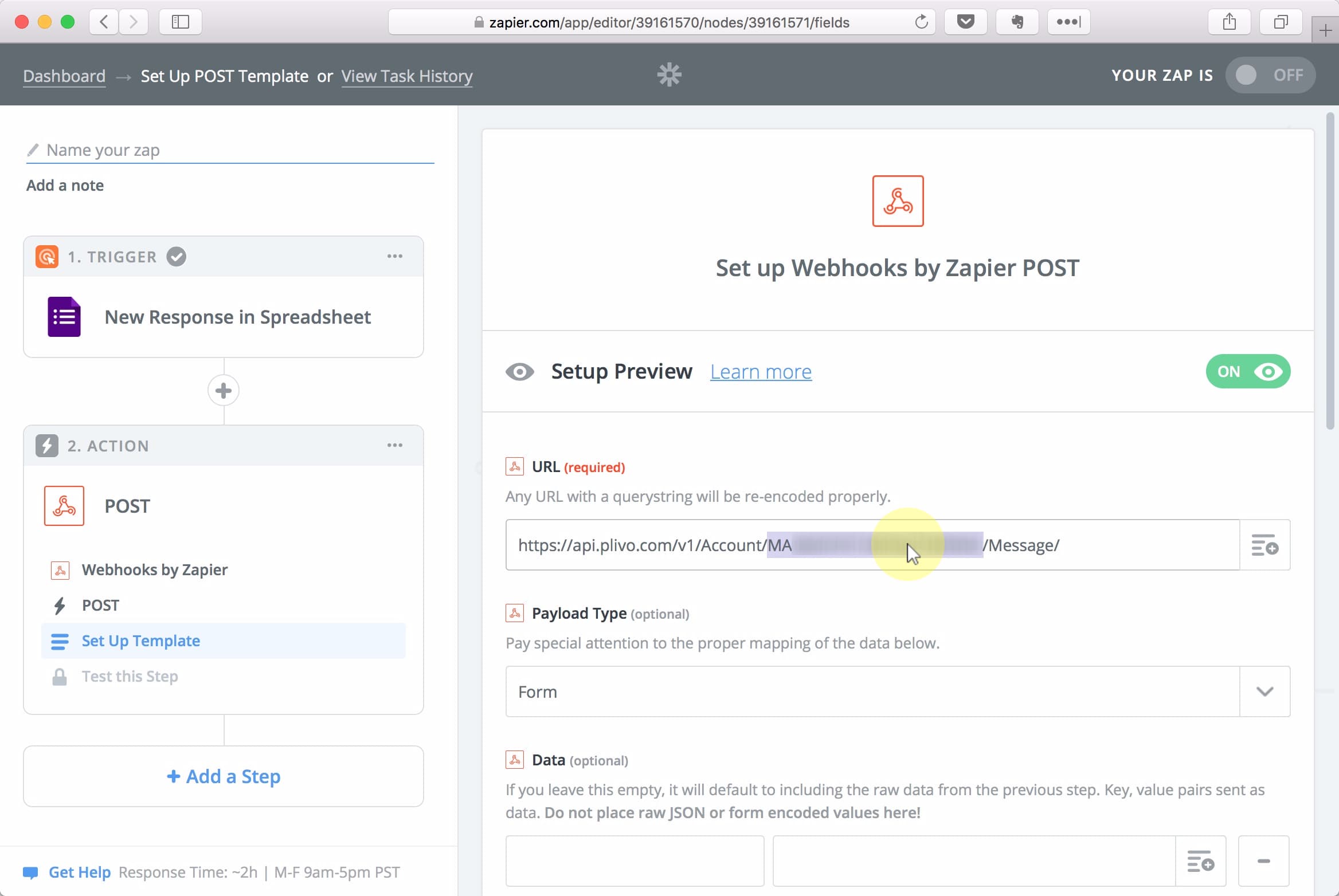Open a new tab with the plus button
This screenshot has height=896, width=1339.
point(1325,30)
